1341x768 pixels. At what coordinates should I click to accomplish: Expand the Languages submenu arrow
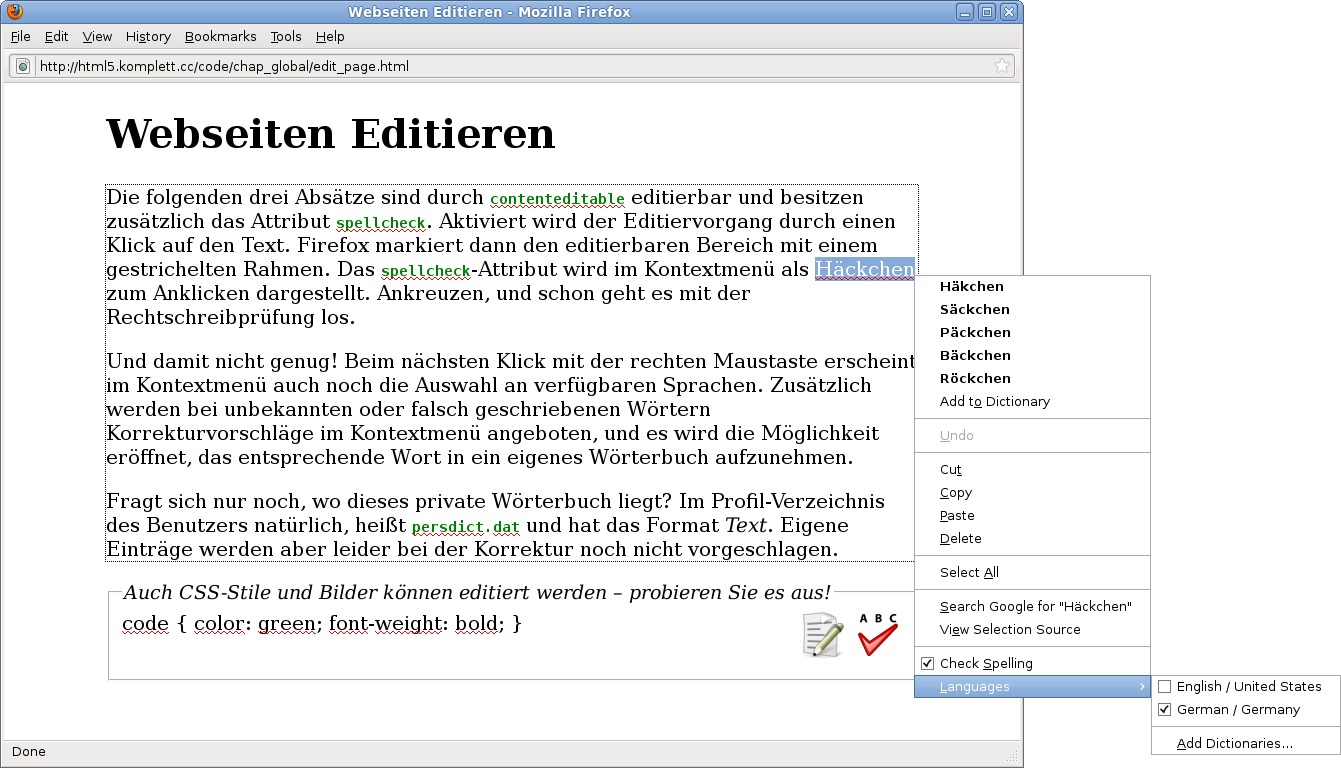click(1142, 686)
